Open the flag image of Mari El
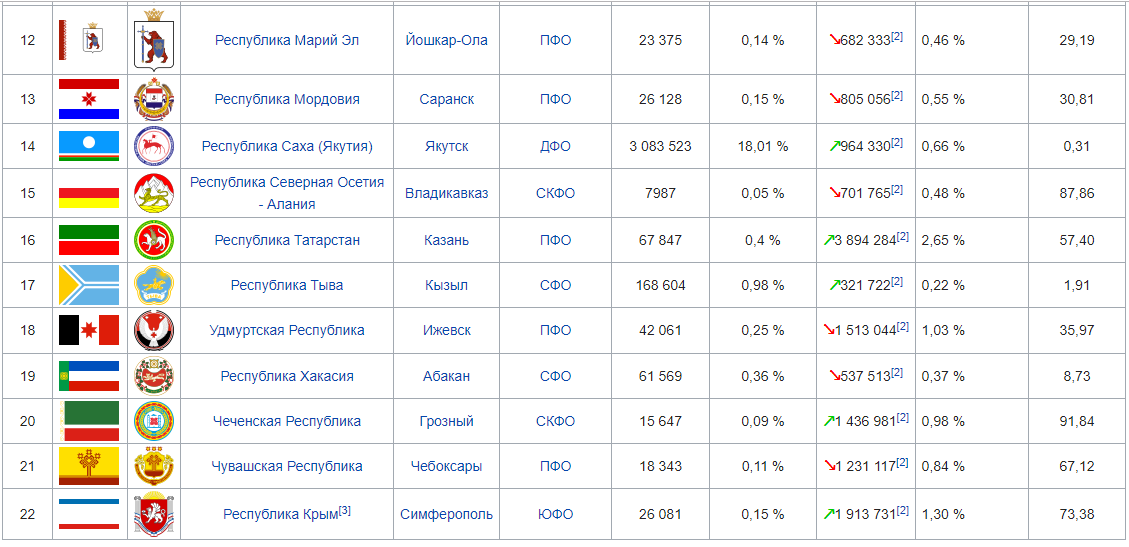This screenshot has width=1129, height=547. [89, 40]
